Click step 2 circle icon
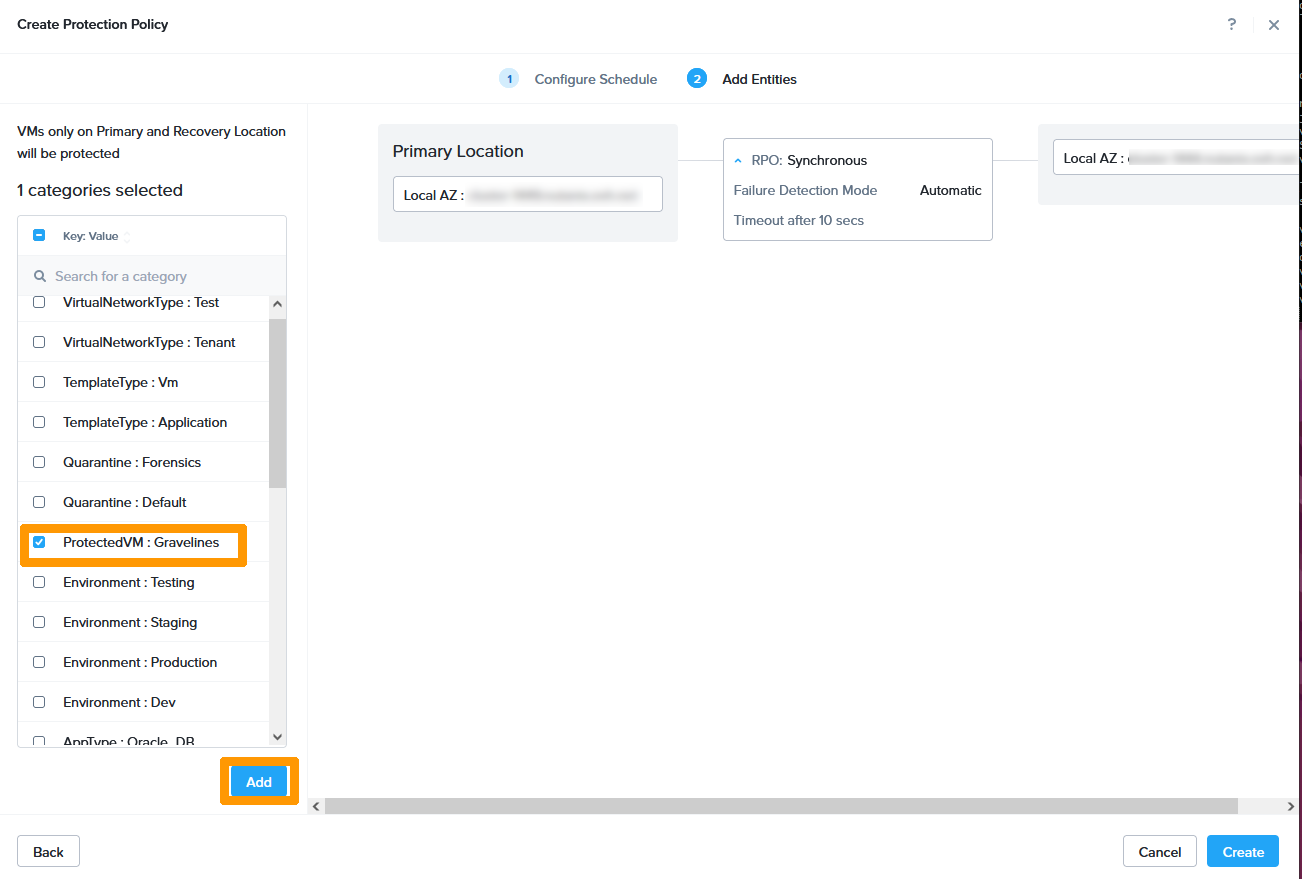This screenshot has height=879, width=1302. click(x=697, y=79)
